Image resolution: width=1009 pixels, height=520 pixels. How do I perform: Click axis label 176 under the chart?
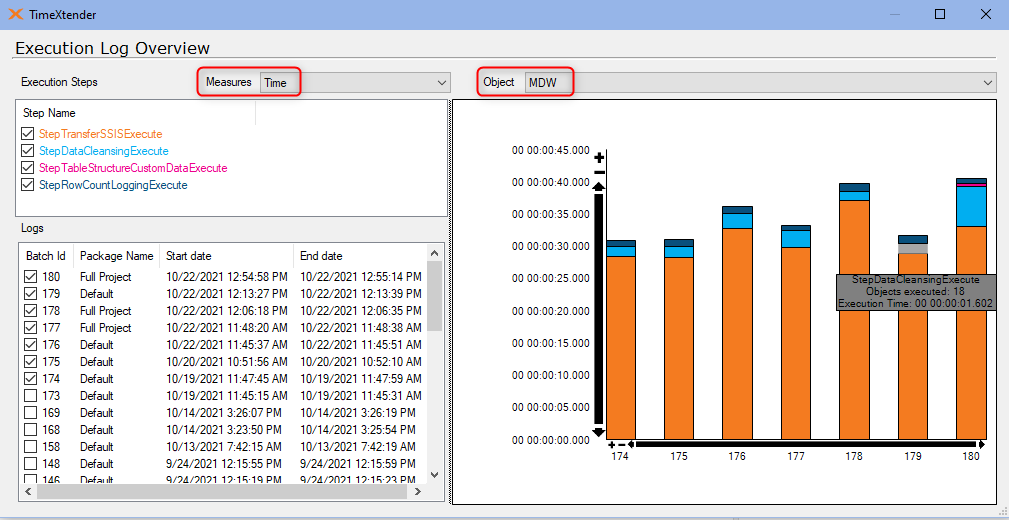pyautogui.click(x=737, y=456)
